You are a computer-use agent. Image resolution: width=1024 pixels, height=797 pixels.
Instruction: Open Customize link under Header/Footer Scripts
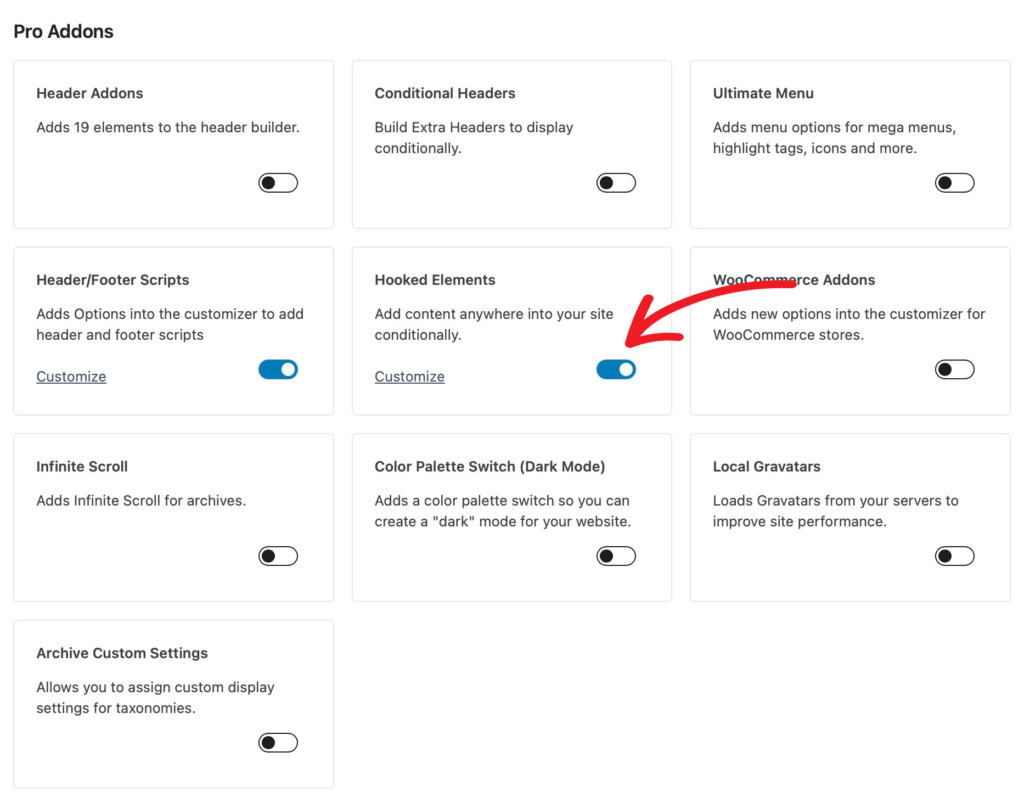[71, 377]
